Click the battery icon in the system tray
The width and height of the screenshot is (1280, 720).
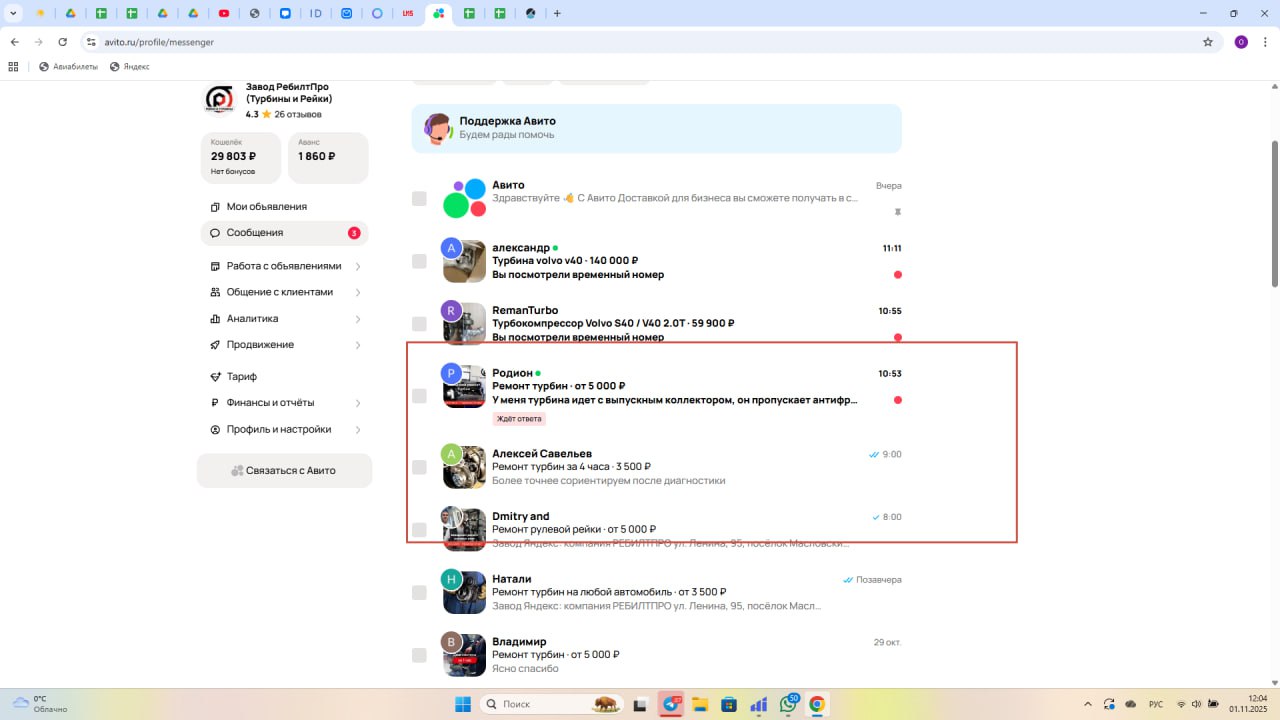[x=1213, y=704]
